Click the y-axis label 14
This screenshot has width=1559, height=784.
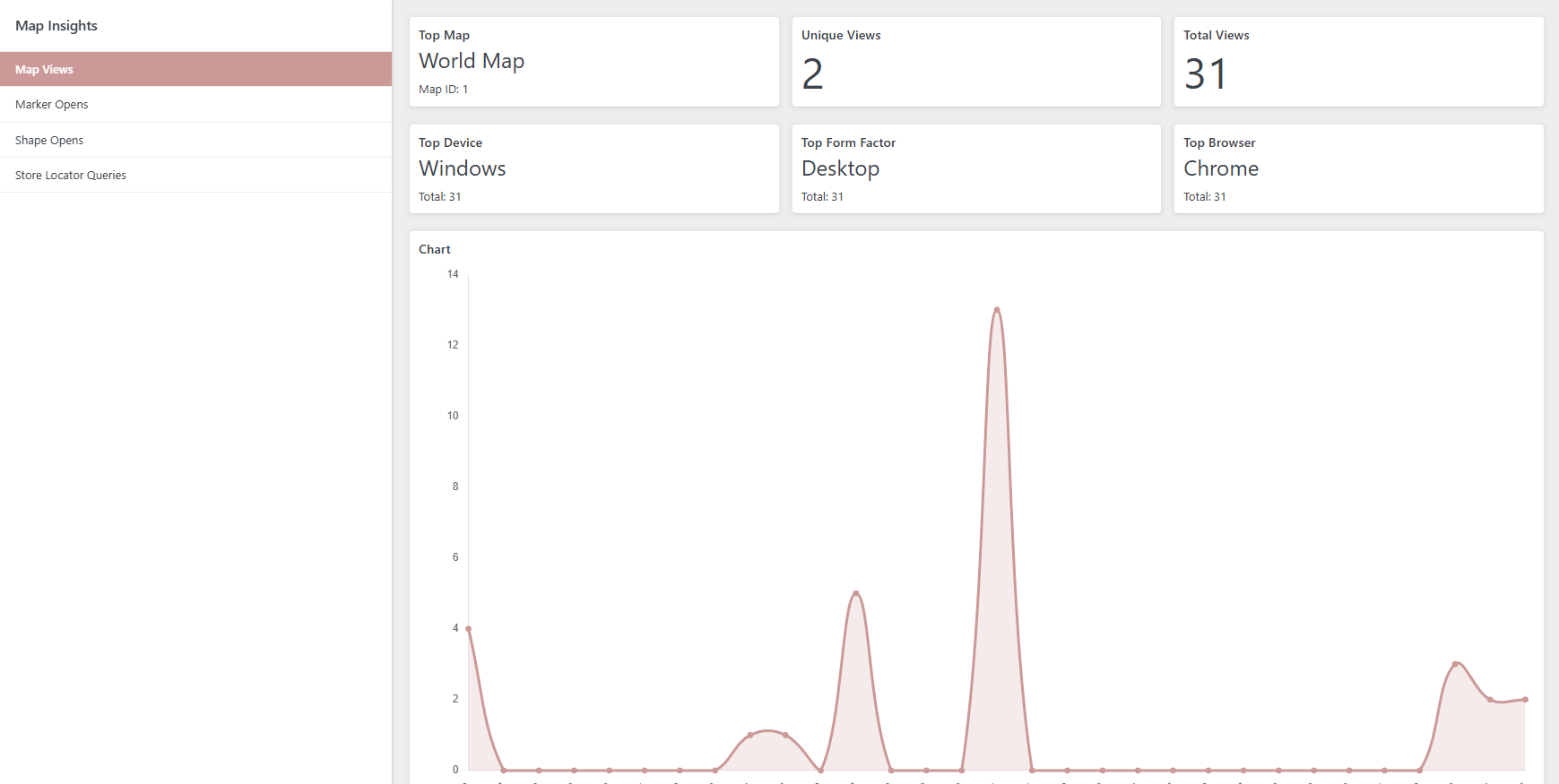click(x=453, y=274)
